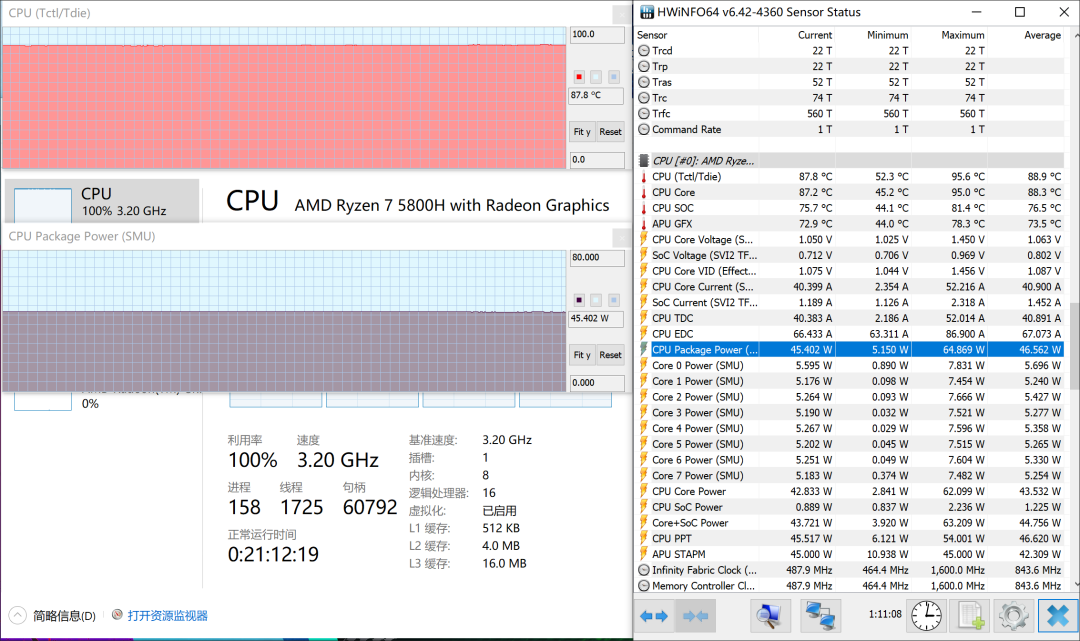Select the CPU Core Power row

[849, 492]
